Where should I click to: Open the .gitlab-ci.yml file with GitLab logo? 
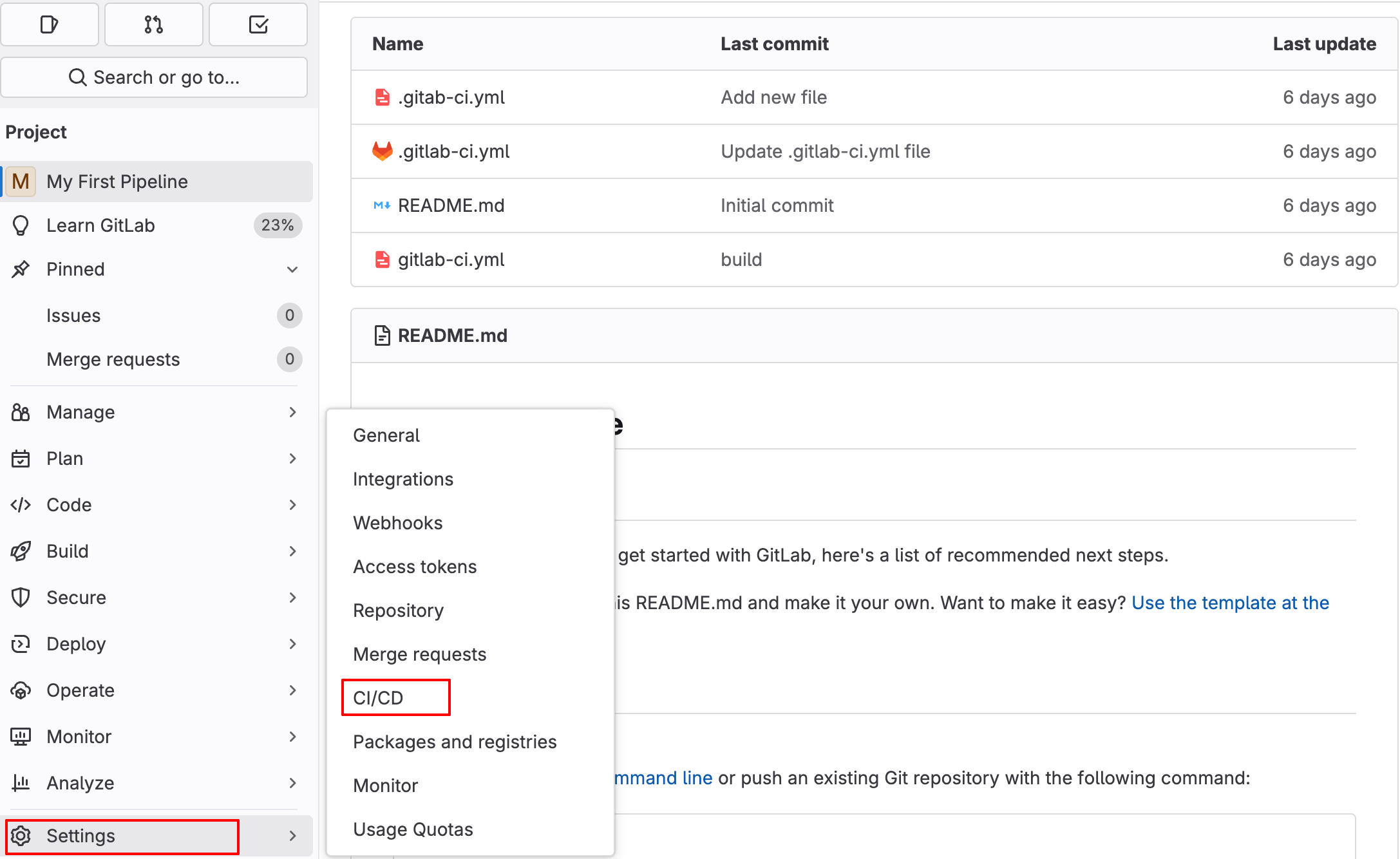pyautogui.click(x=454, y=151)
